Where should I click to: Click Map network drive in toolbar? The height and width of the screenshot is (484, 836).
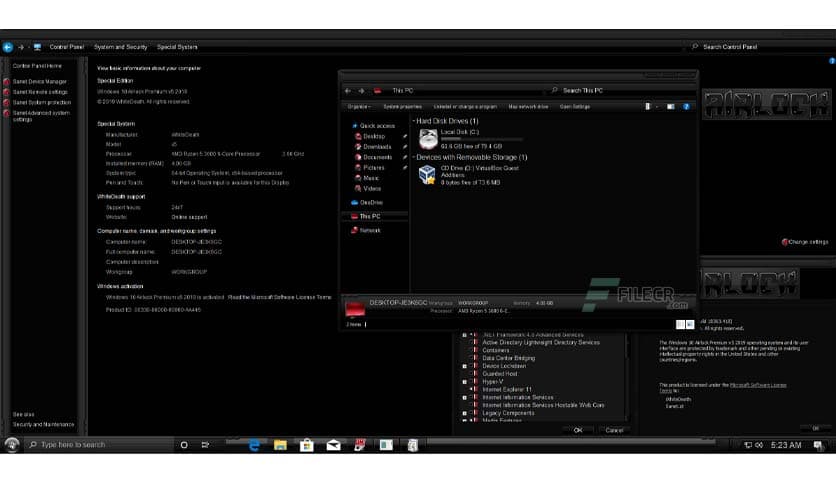[x=528, y=107]
